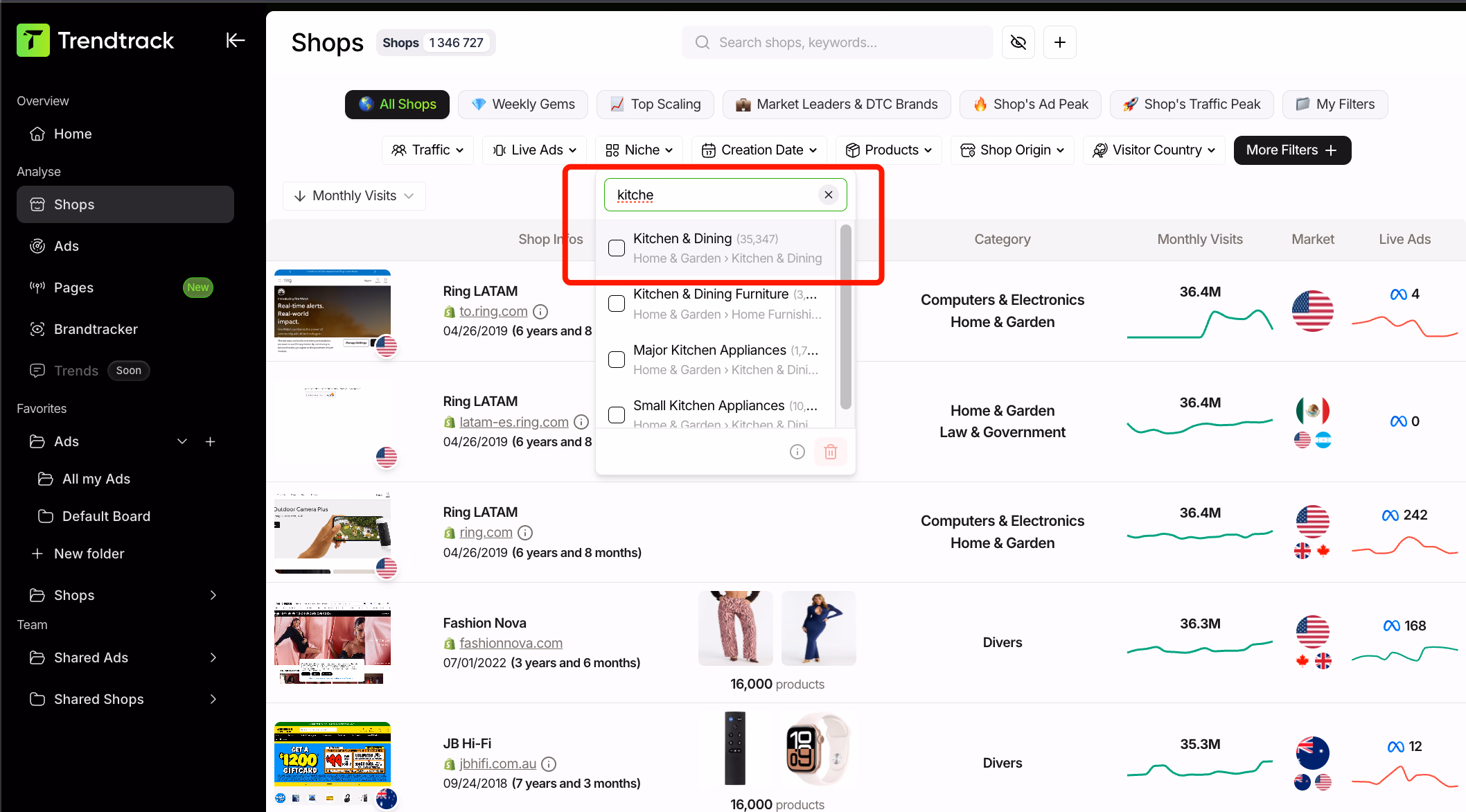Open the Creation Date dropdown

(x=759, y=150)
